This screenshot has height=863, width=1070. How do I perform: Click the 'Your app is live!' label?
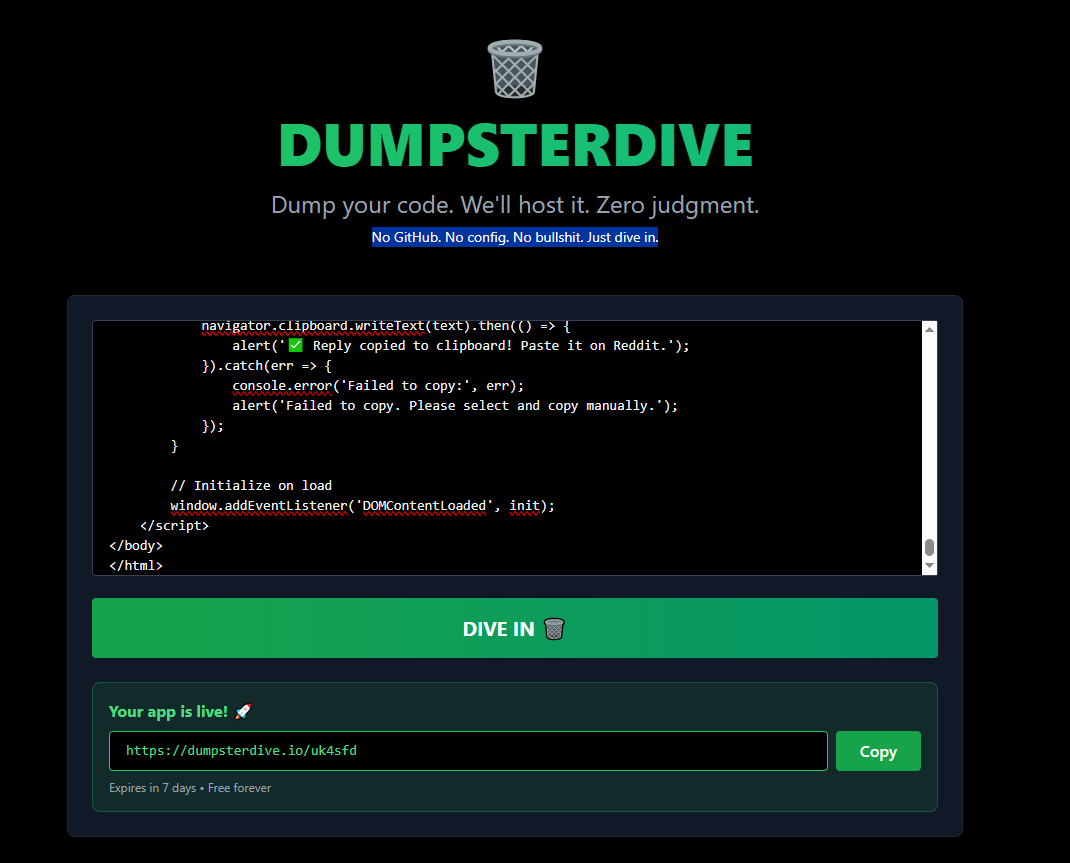point(166,711)
